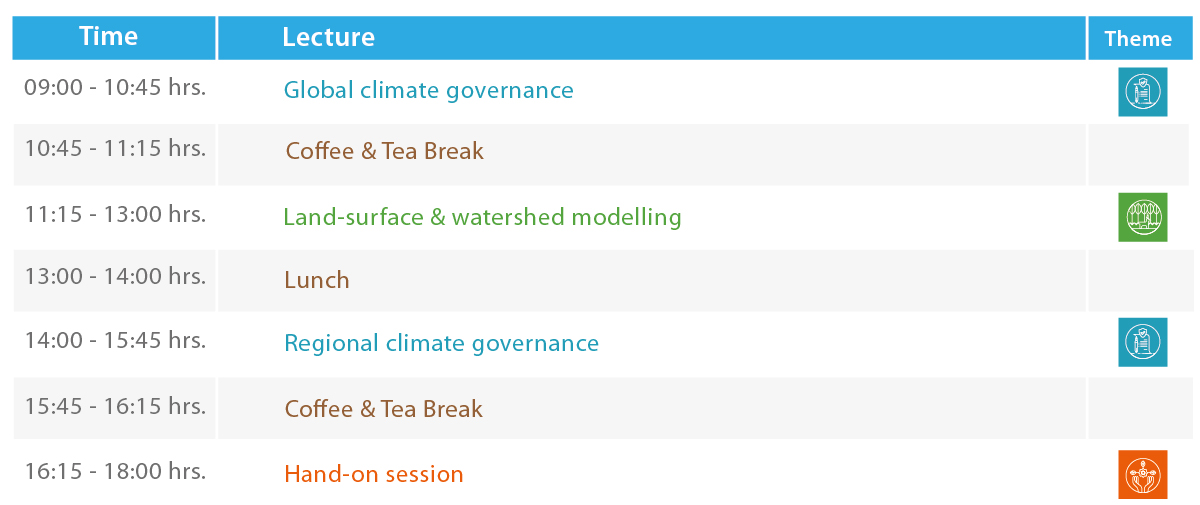Click governance theme icon for Regional climate lecture
Viewport: 1200px width, 505px height.
coord(1142,342)
